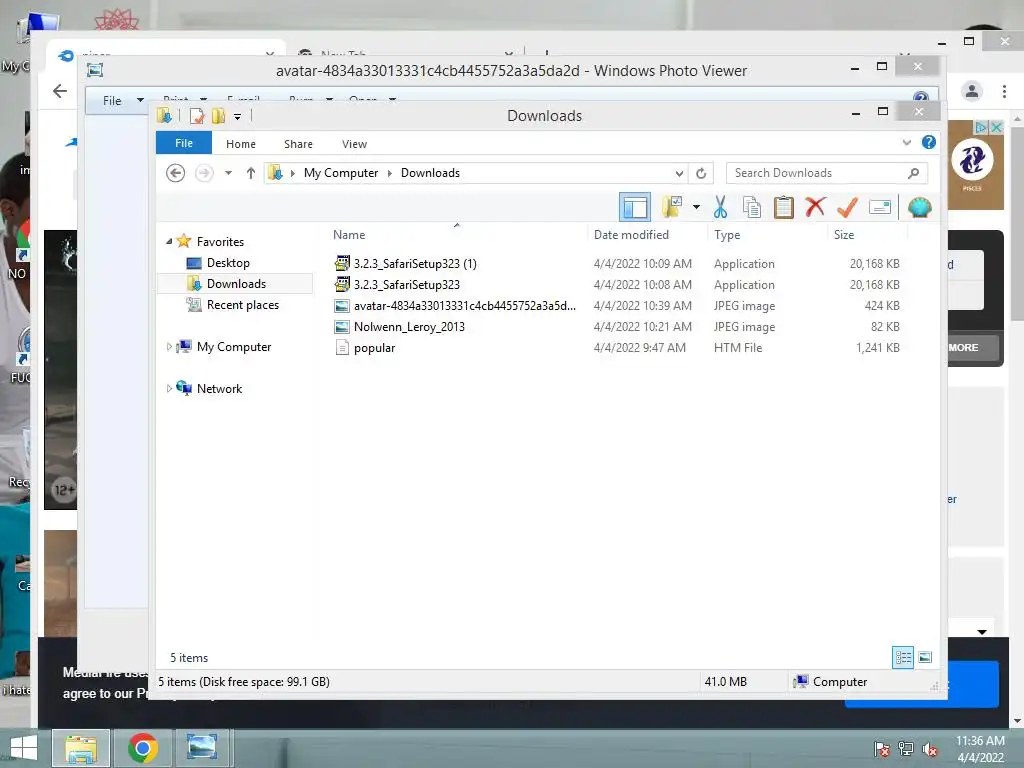The height and width of the screenshot is (768, 1024).
Task: Select the avatar-4834a33013331c4cb JPEG file
Action: 464,306
